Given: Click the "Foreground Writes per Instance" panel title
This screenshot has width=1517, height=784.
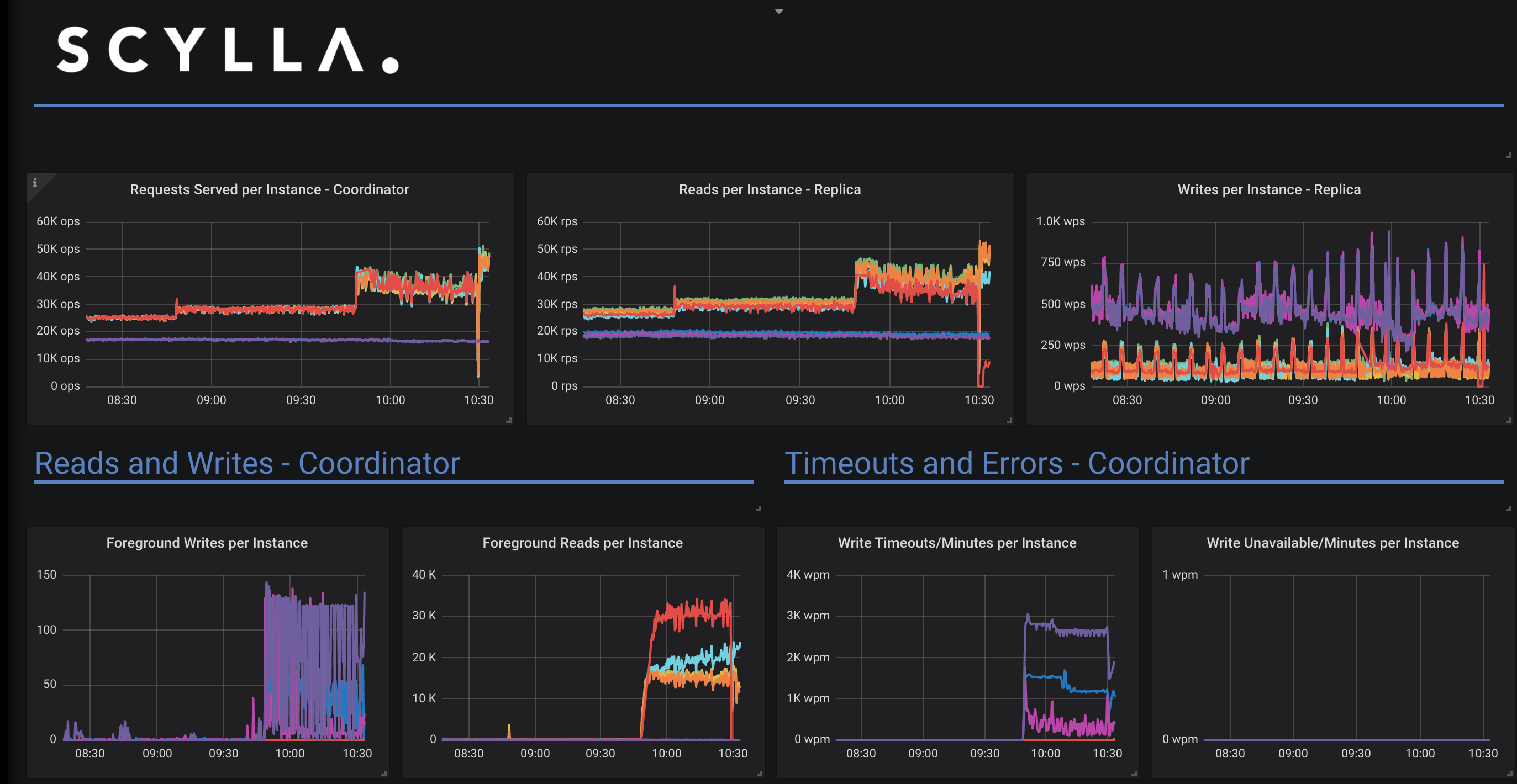Looking at the screenshot, I should 207,543.
